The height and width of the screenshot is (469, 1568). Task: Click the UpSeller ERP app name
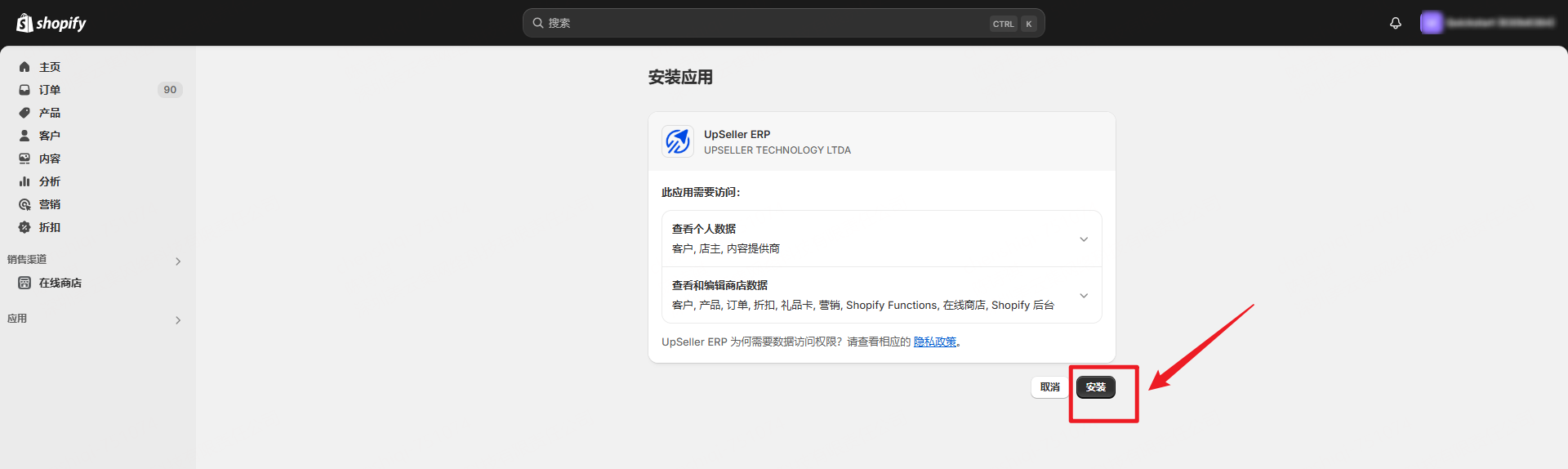tap(737, 134)
